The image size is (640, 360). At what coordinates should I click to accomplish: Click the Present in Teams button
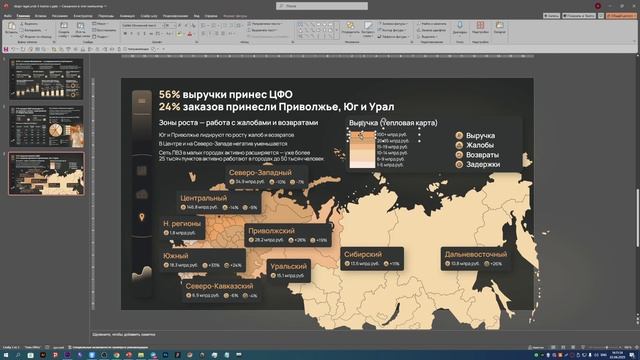(579, 16)
